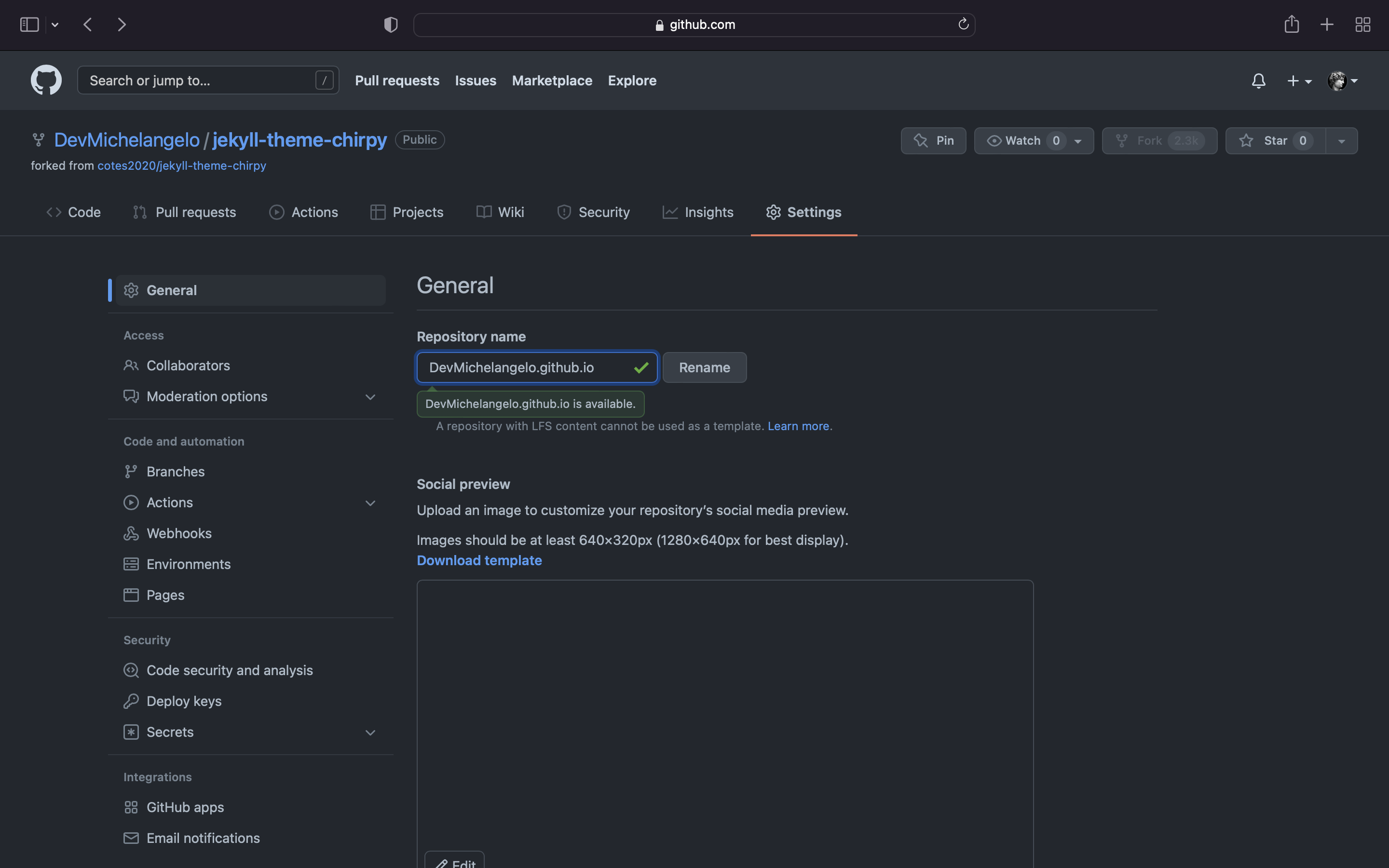Click the GitHub Octocat home logo
Viewport: 1389px width, 868px height.
coord(46,81)
